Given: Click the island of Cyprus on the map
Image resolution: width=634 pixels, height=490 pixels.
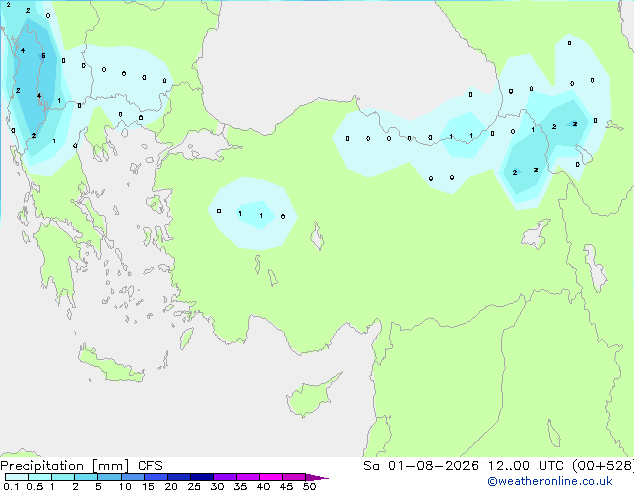Looking at the screenshot, I should [309, 398].
